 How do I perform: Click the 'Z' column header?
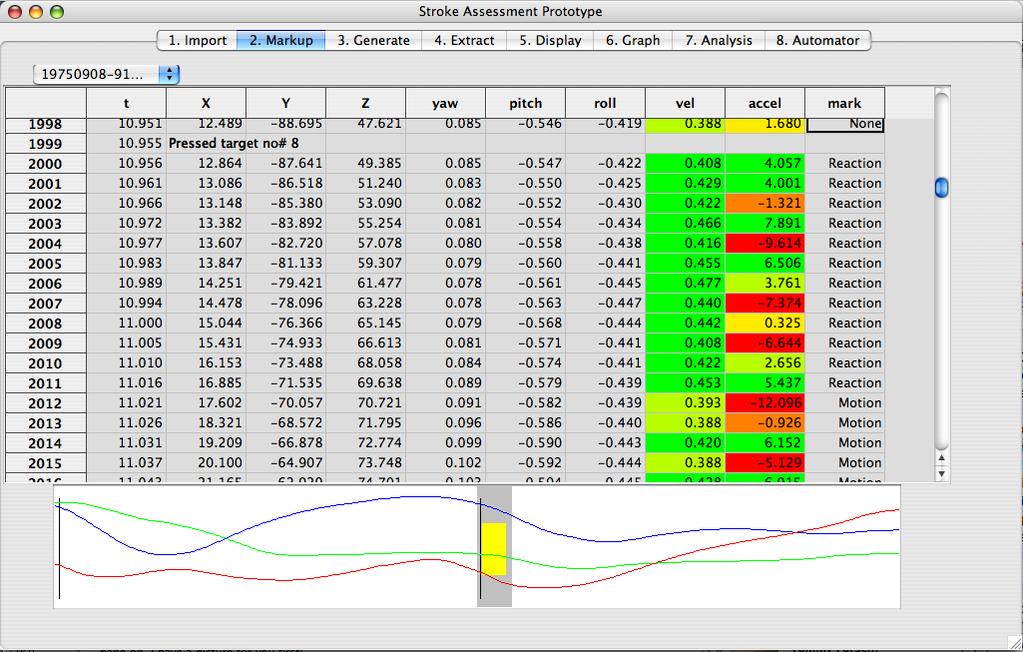point(365,103)
